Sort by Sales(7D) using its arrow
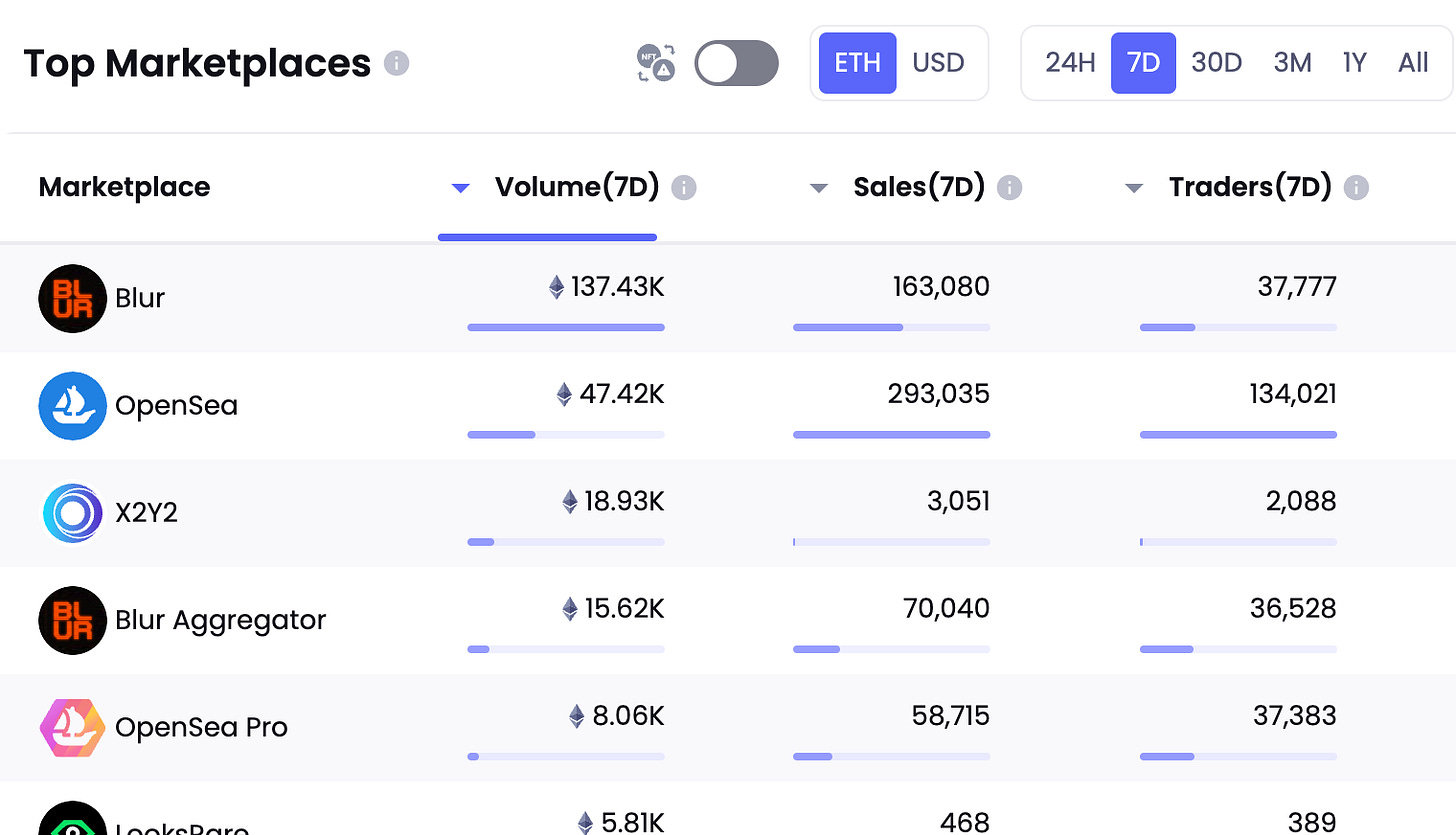 click(x=819, y=188)
